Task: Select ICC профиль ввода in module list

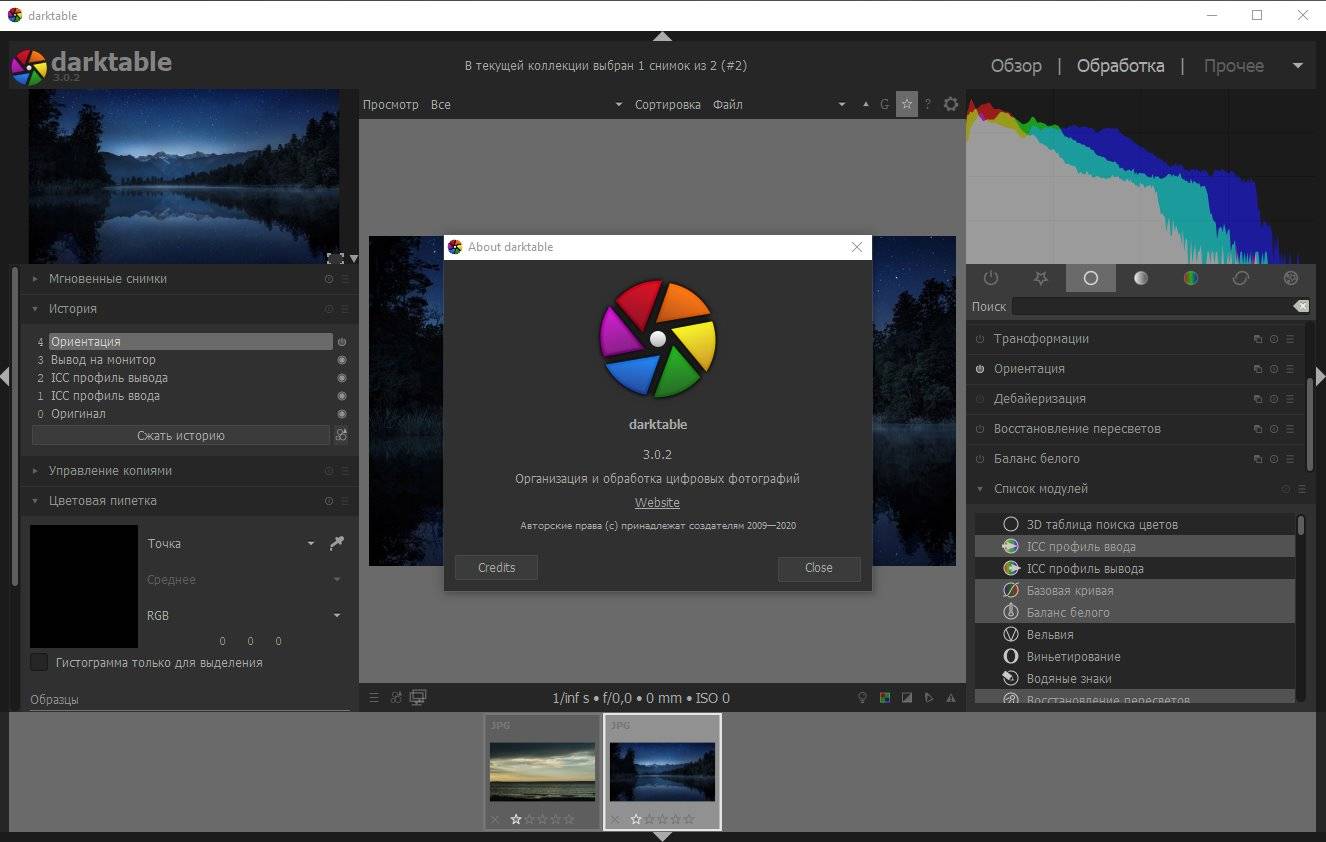Action: coord(1135,546)
